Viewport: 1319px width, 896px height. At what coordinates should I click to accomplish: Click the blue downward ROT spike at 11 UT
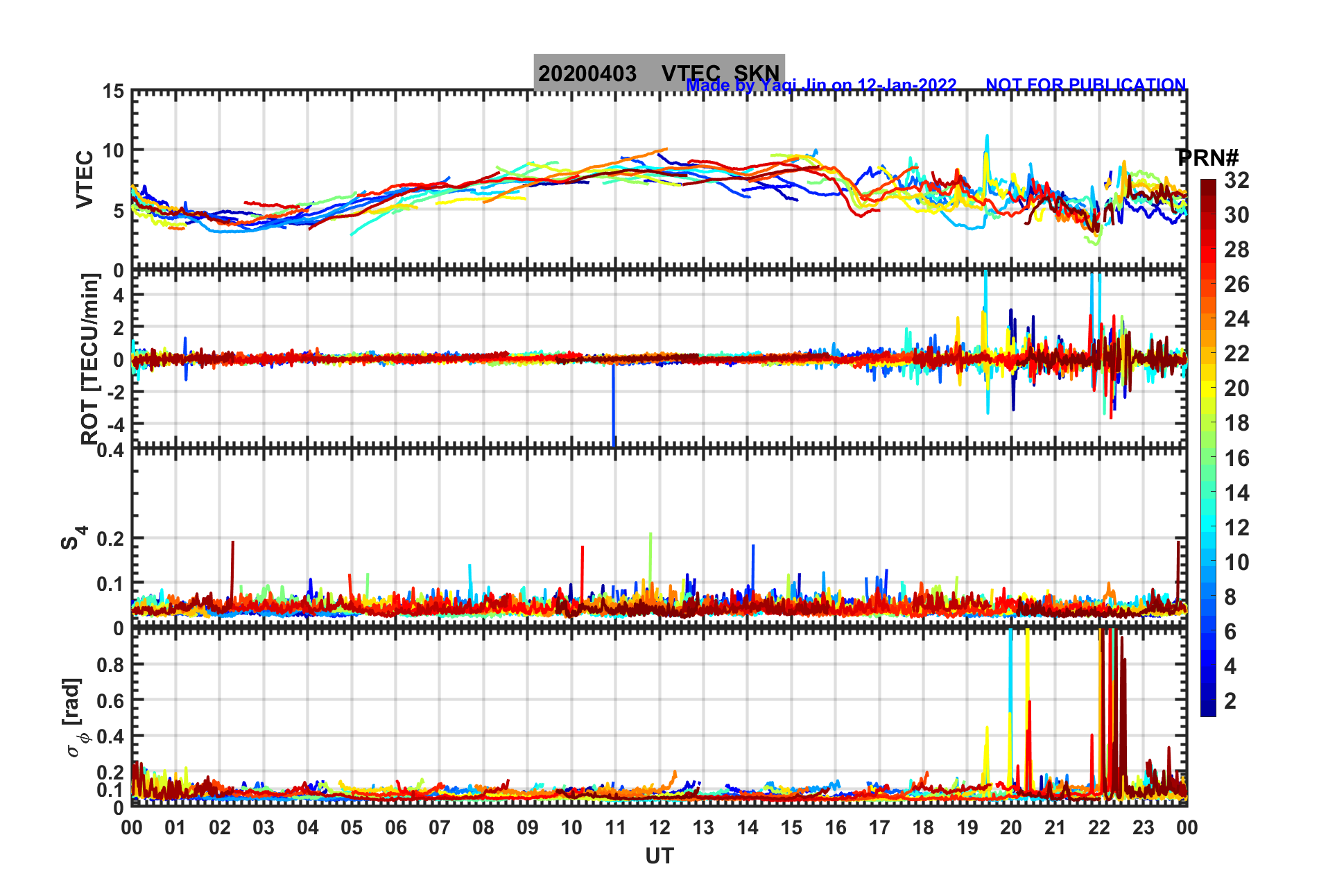[x=614, y=406]
